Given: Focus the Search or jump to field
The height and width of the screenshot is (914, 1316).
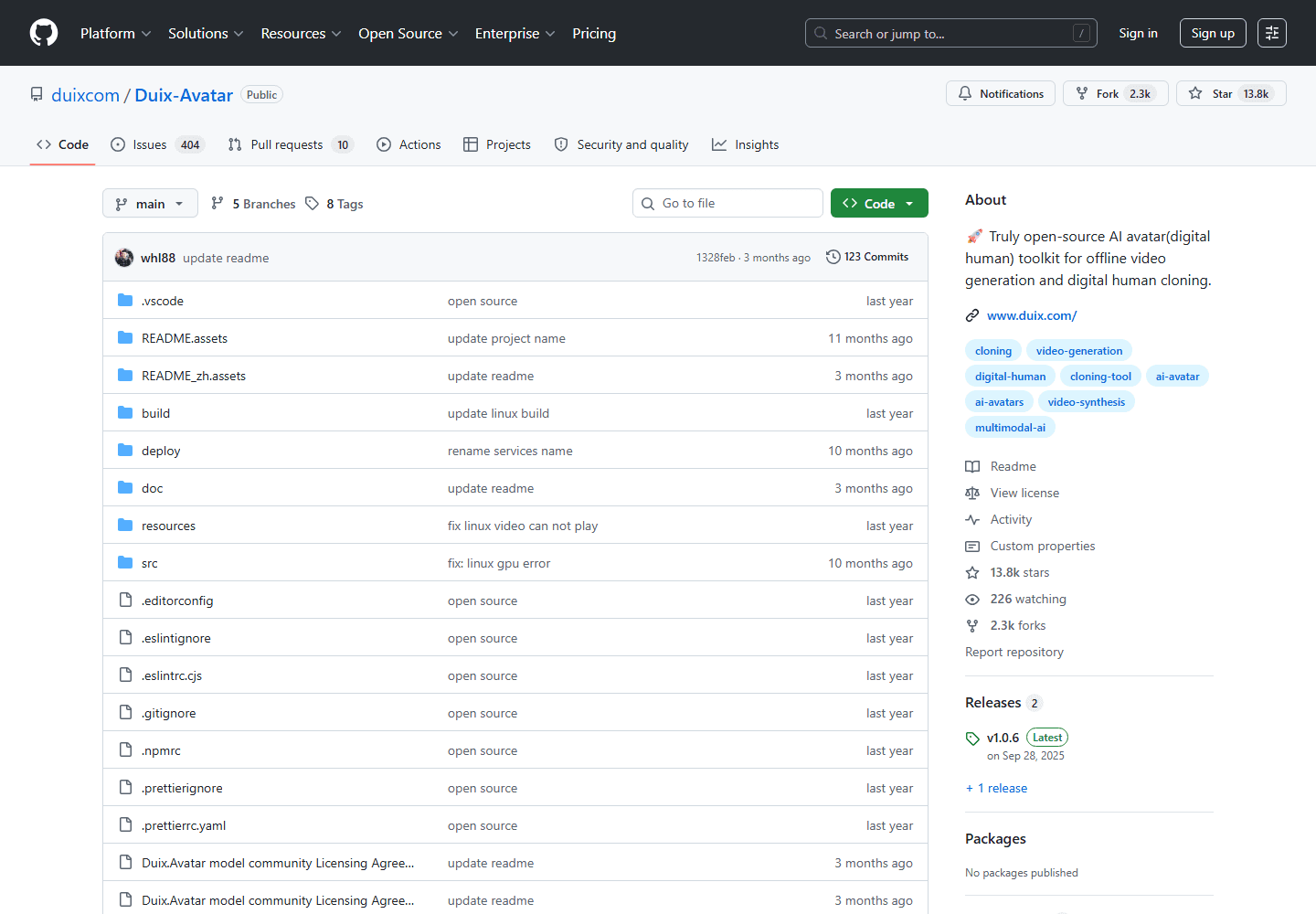Looking at the screenshot, I should coord(950,33).
